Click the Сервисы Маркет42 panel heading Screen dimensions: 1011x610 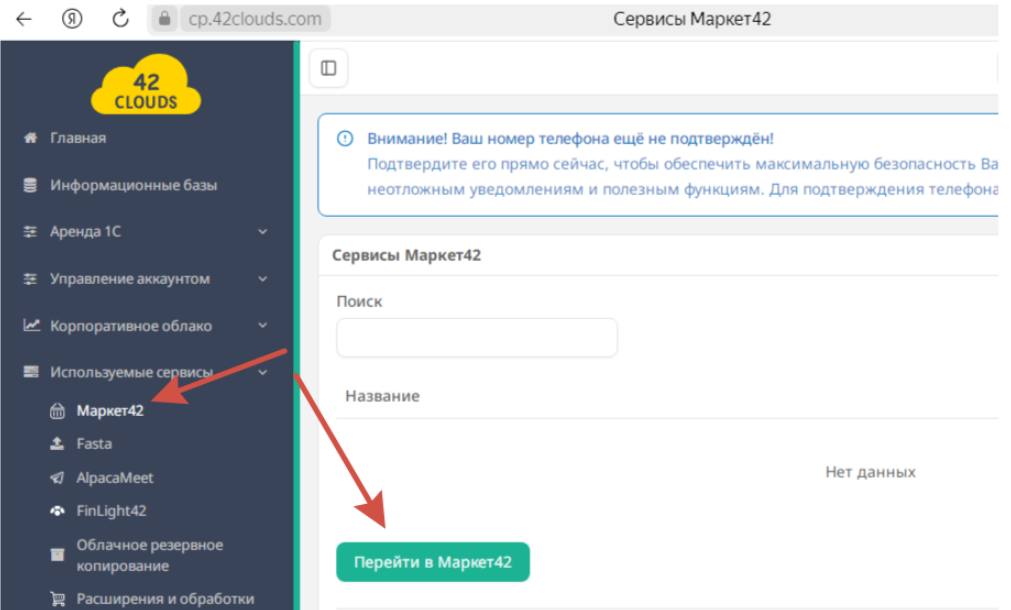coord(406,255)
